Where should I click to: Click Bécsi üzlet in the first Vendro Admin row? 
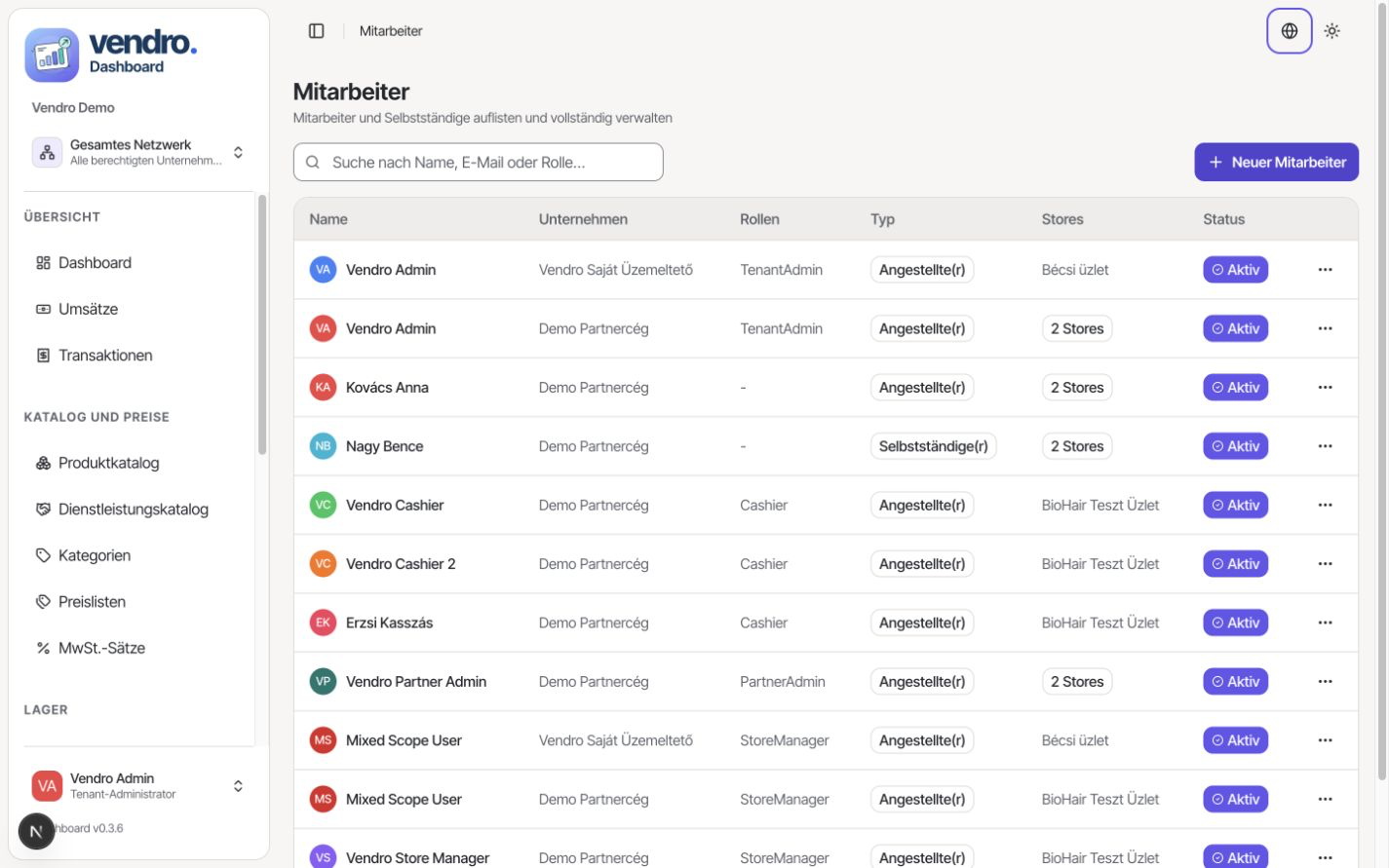pyautogui.click(x=1075, y=270)
